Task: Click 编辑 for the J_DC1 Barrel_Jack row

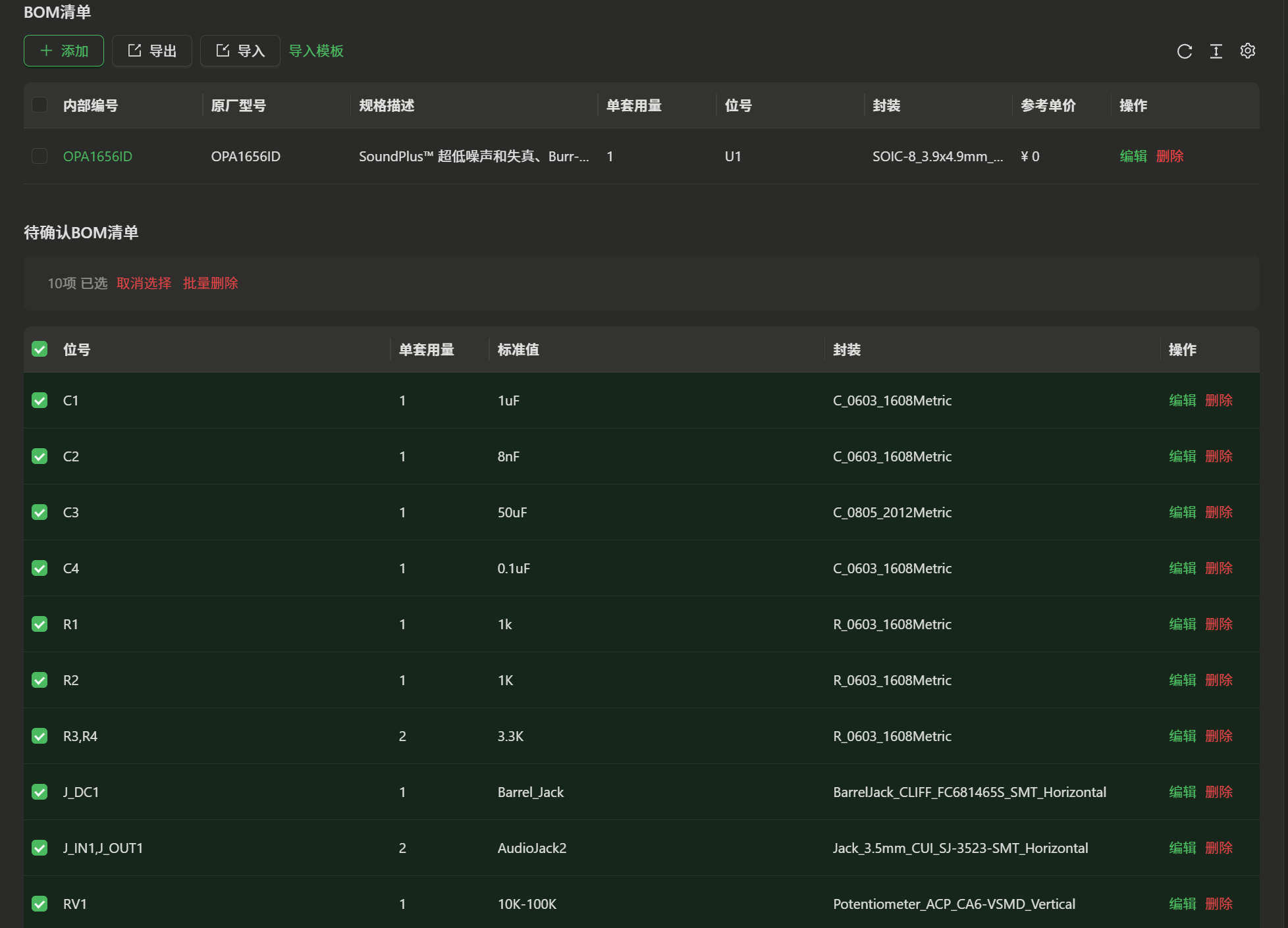Action: 1182,792
